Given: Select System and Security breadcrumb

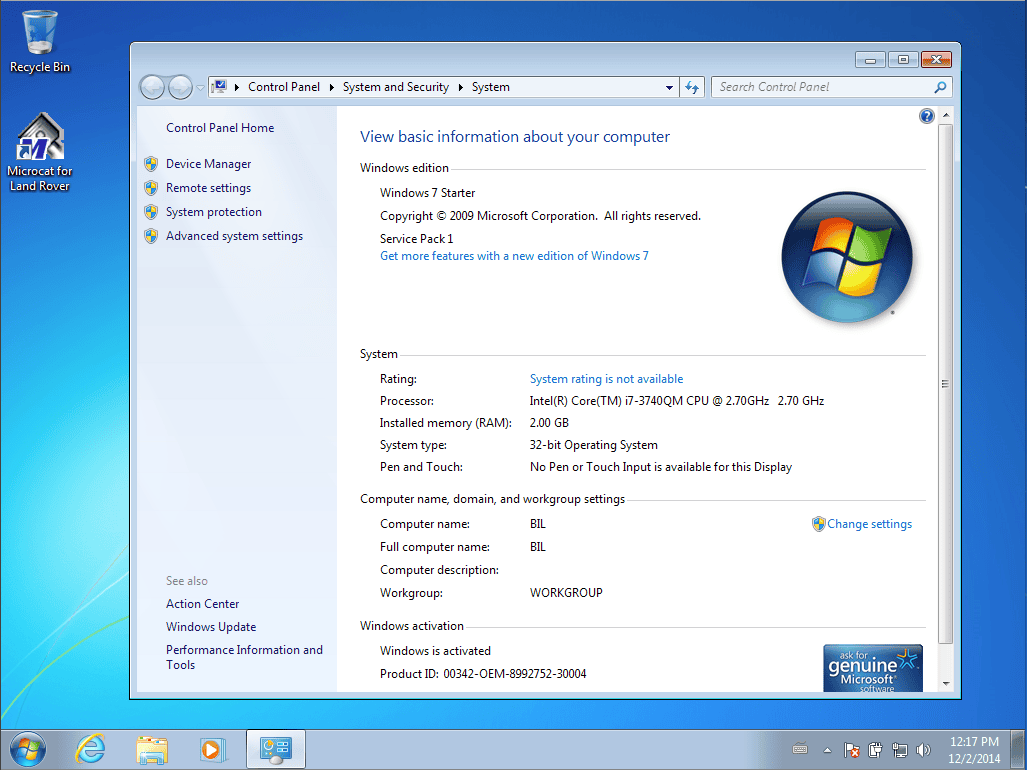Looking at the screenshot, I should tap(396, 87).
